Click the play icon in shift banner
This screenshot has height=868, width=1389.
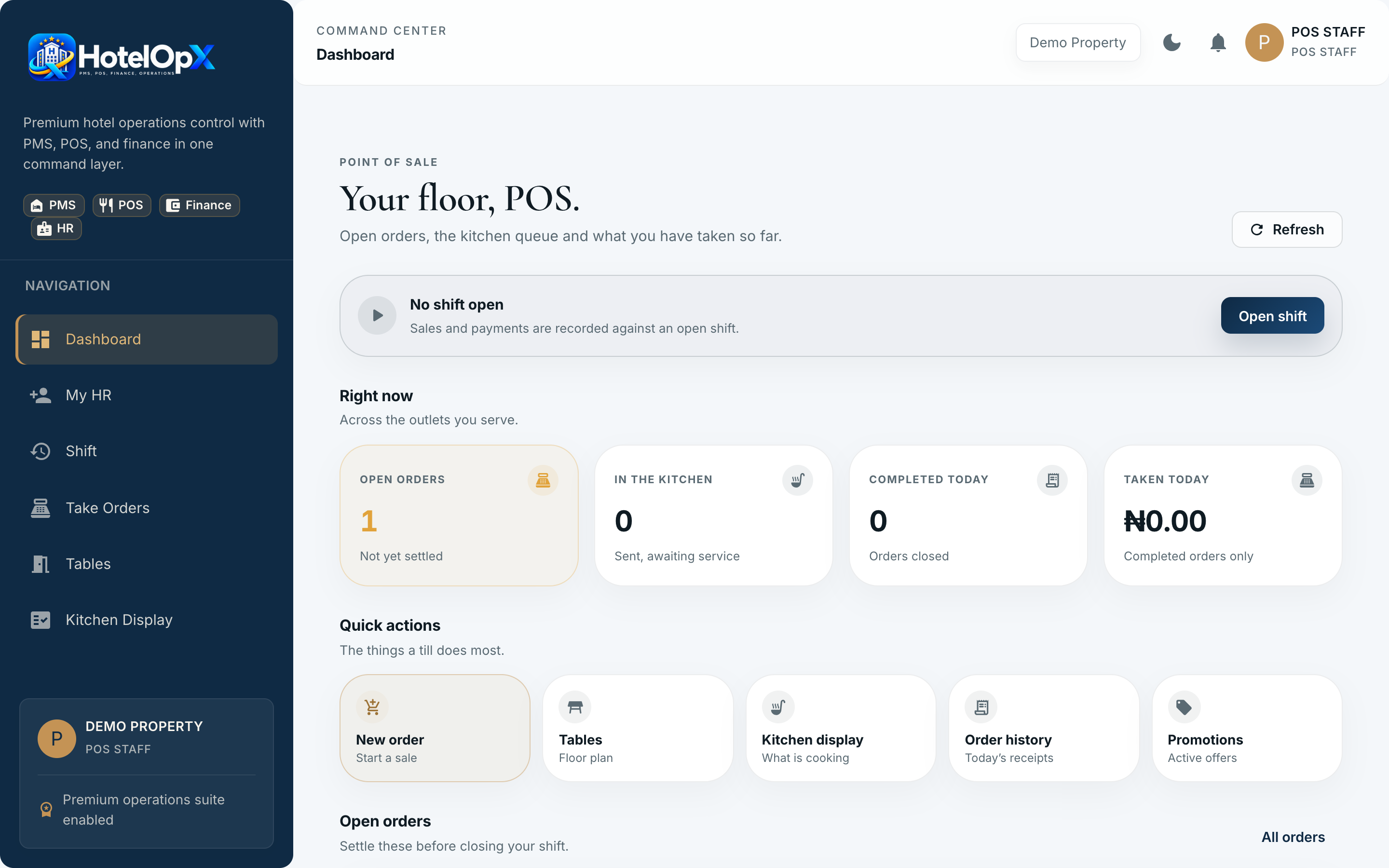(377, 315)
